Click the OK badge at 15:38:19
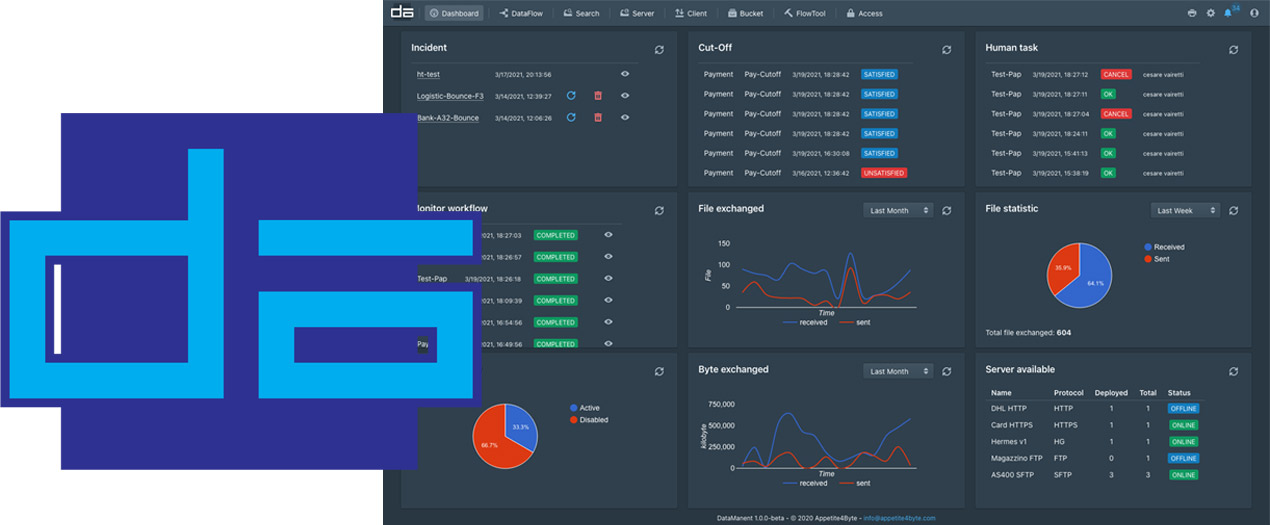1270x525 pixels. pyautogui.click(x=1108, y=173)
